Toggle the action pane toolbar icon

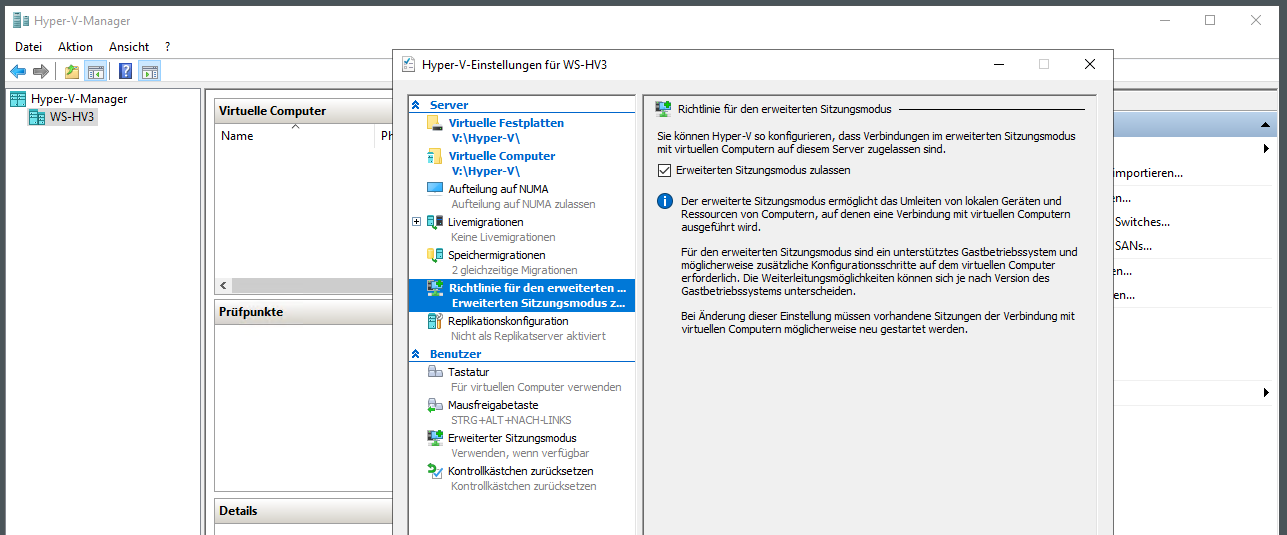[x=149, y=71]
